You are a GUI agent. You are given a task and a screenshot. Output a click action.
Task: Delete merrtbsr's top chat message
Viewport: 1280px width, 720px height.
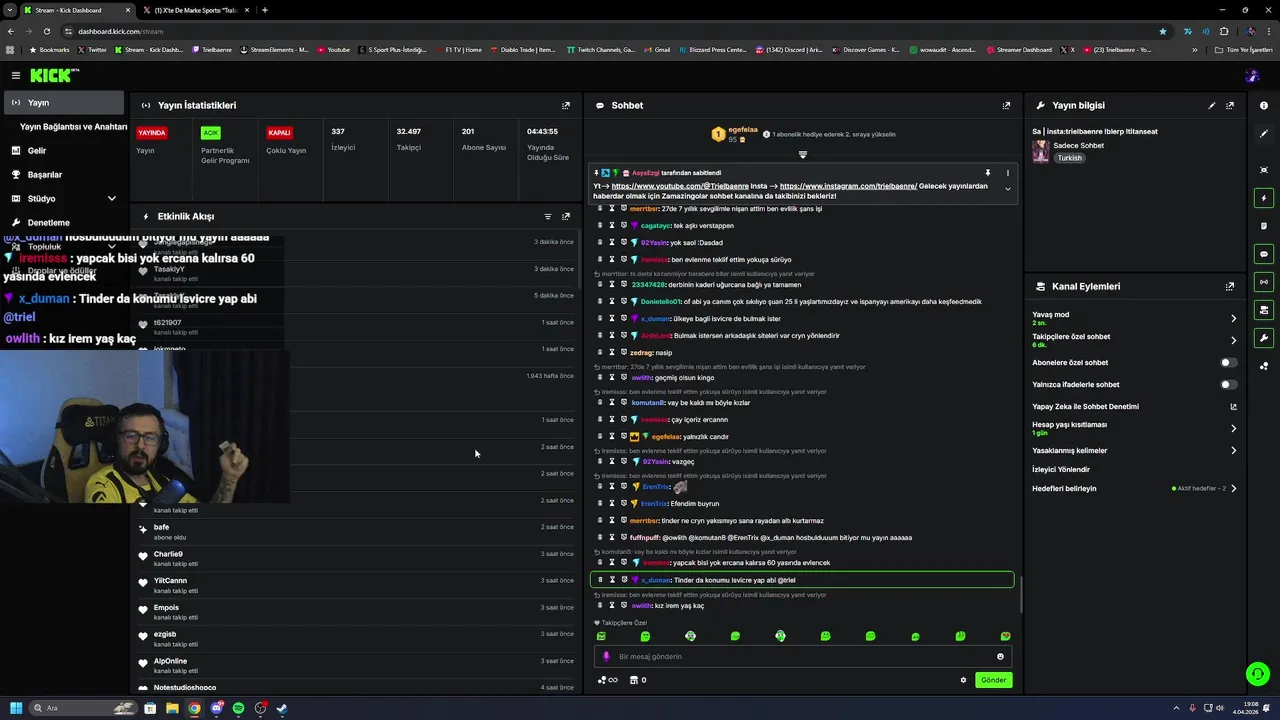pos(600,209)
